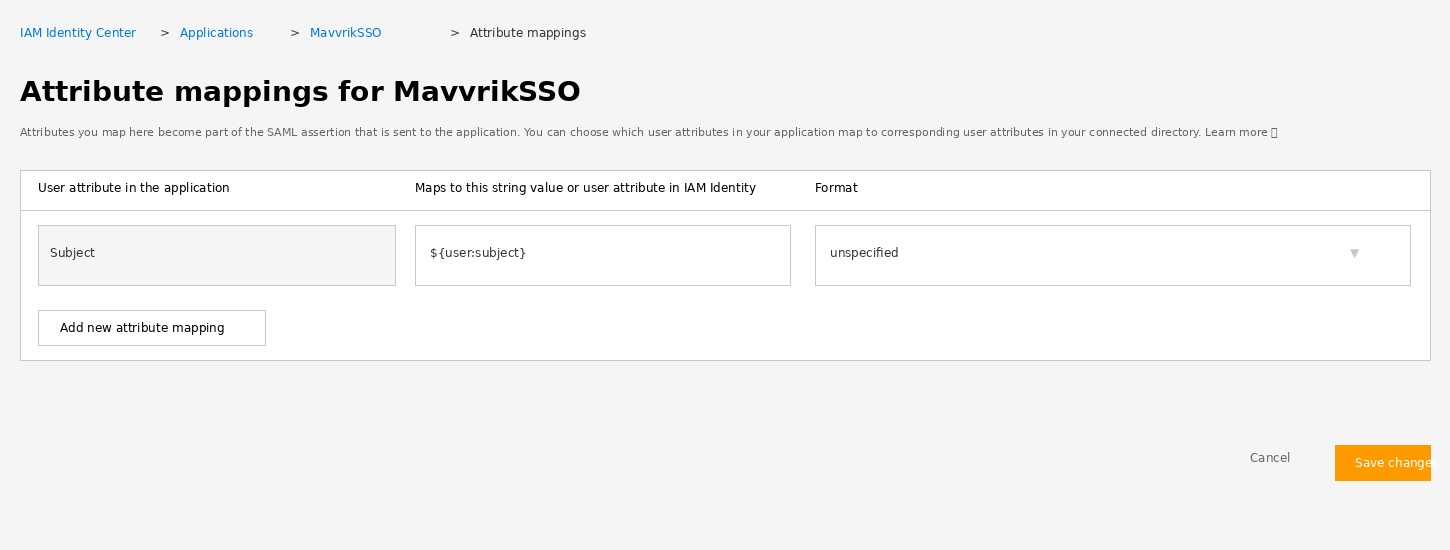1450x550 pixels.
Task: Click 'Maps to this string value' column header
Action: 585,188
